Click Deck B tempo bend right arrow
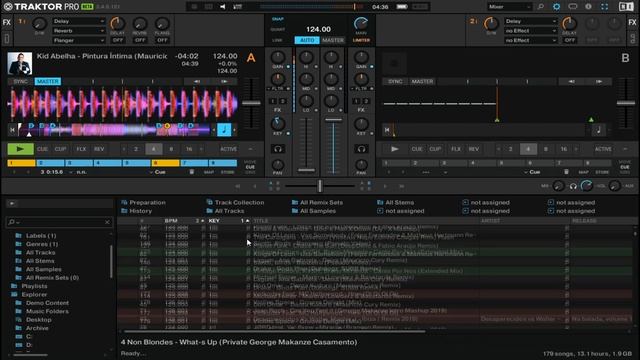This screenshot has width=640, height=360. coord(599,81)
